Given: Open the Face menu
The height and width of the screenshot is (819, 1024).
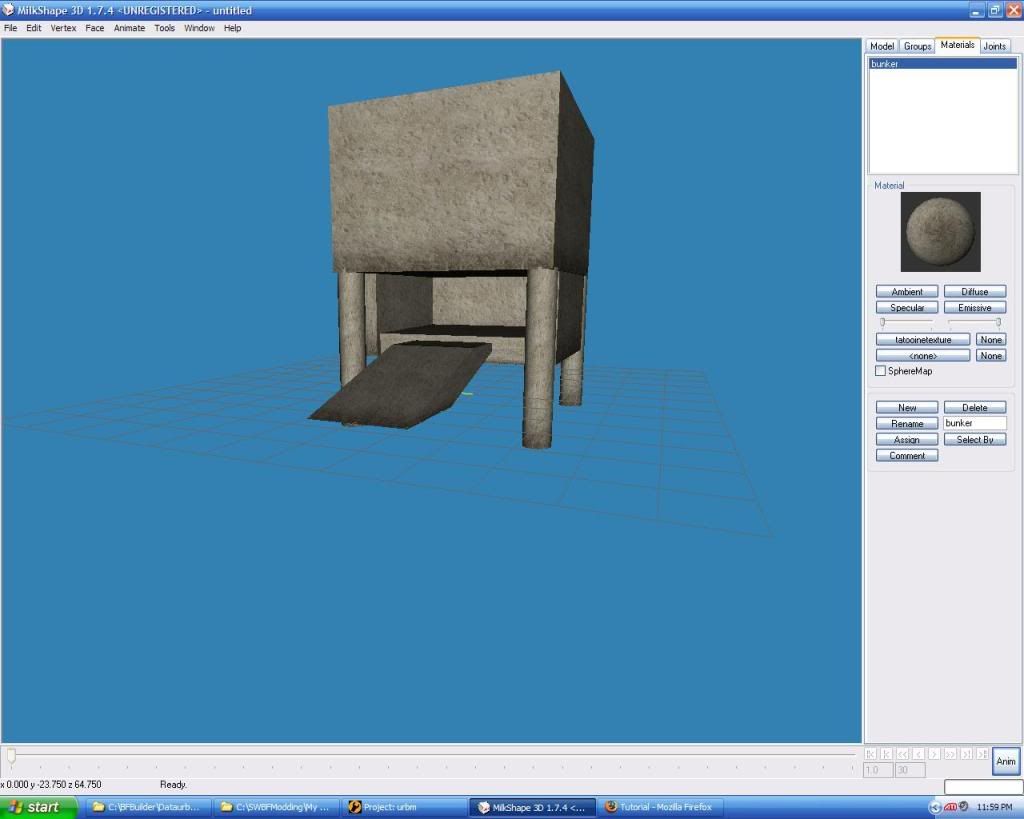Looking at the screenshot, I should (95, 28).
